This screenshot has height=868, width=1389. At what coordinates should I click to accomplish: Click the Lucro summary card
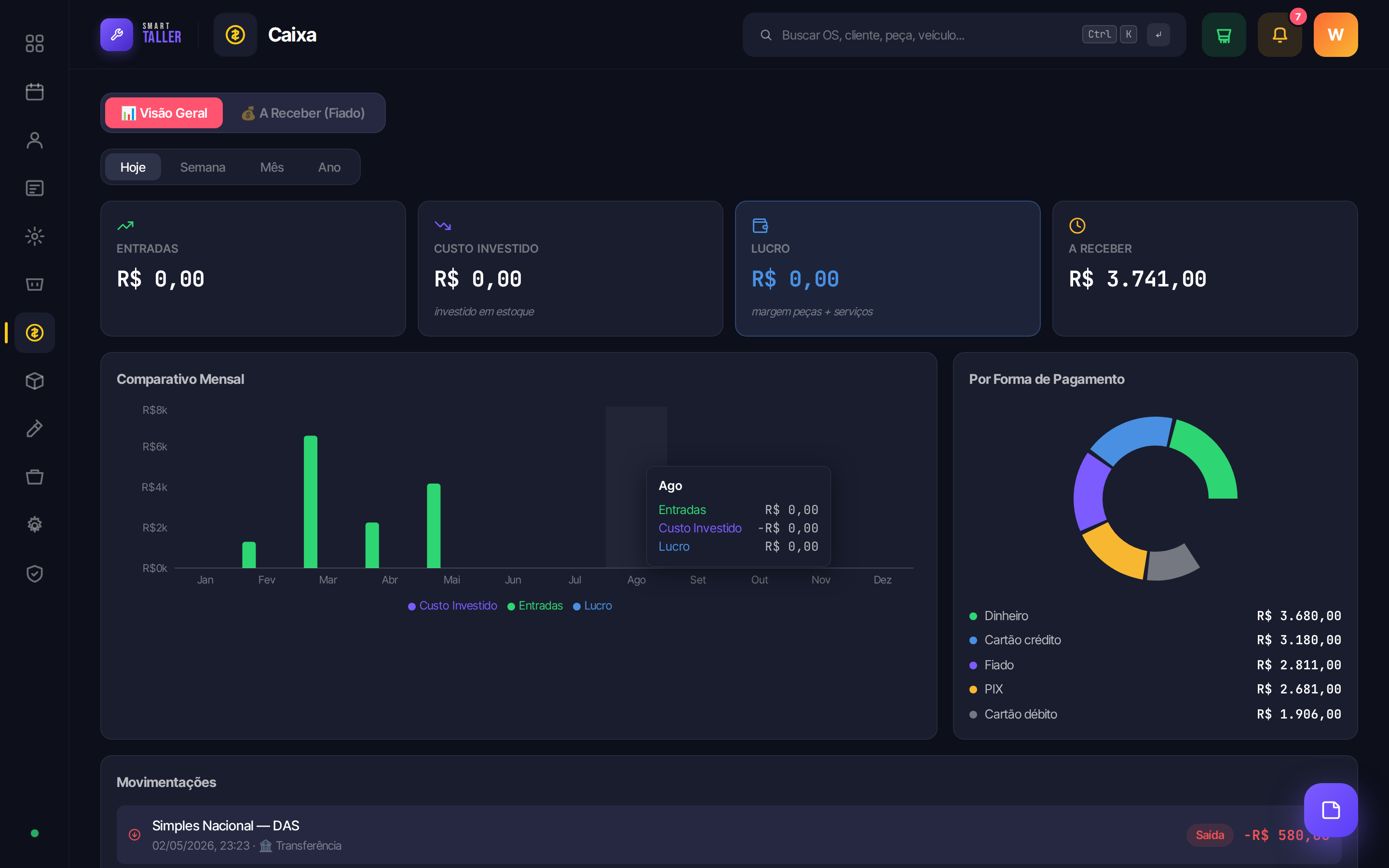(x=887, y=269)
